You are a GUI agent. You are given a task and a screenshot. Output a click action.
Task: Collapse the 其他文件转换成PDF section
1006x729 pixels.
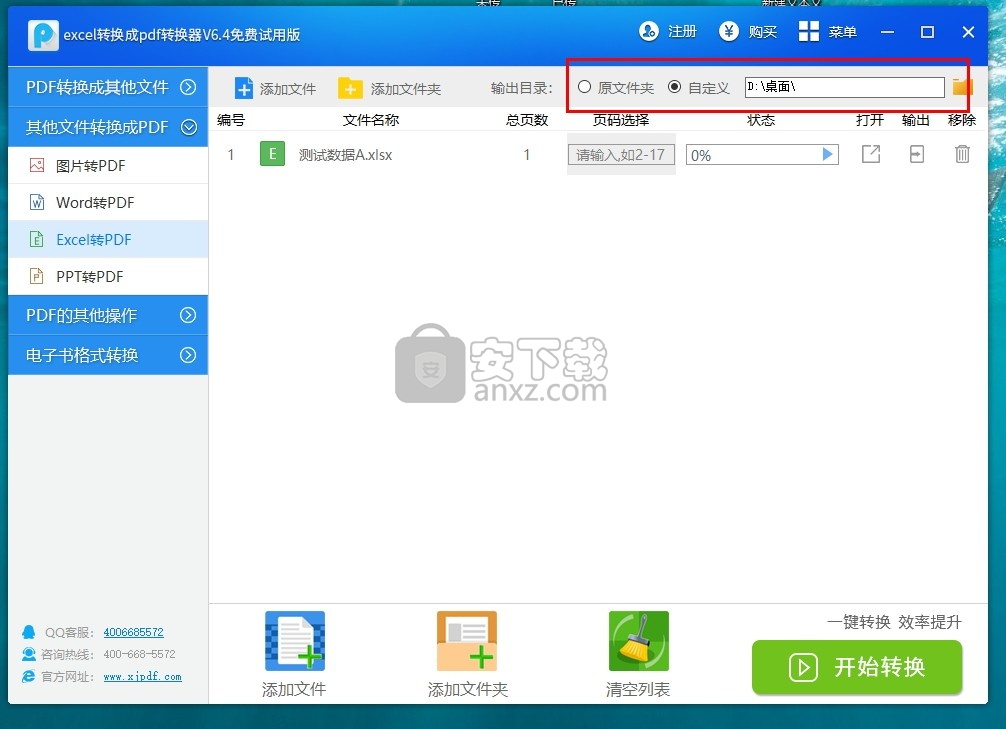click(x=108, y=127)
